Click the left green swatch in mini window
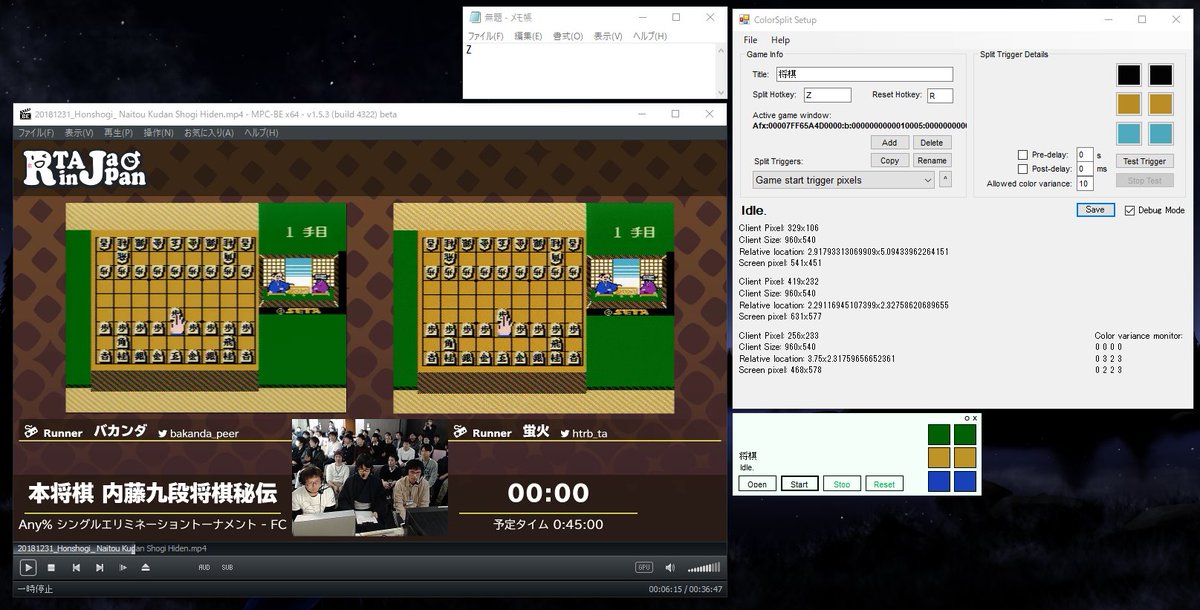1200x610 pixels. tap(939, 434)
